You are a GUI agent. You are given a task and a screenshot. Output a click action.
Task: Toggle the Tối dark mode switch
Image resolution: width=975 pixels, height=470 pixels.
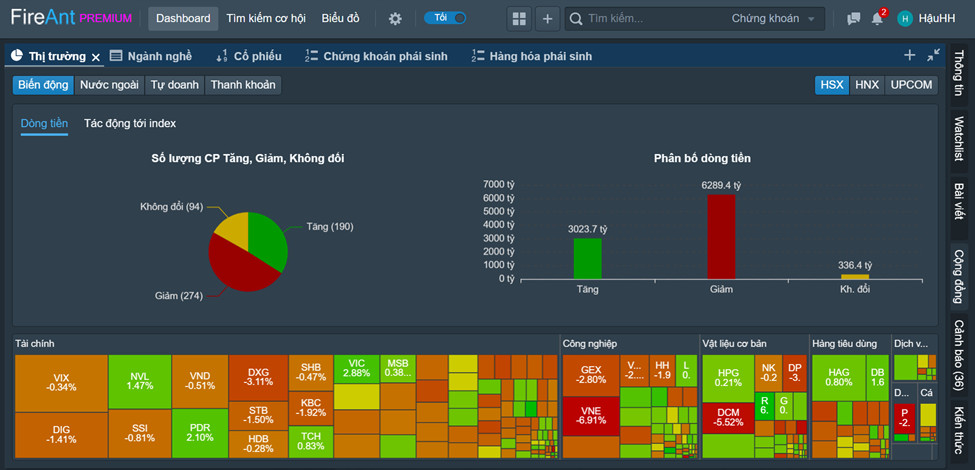click(445, 18)
